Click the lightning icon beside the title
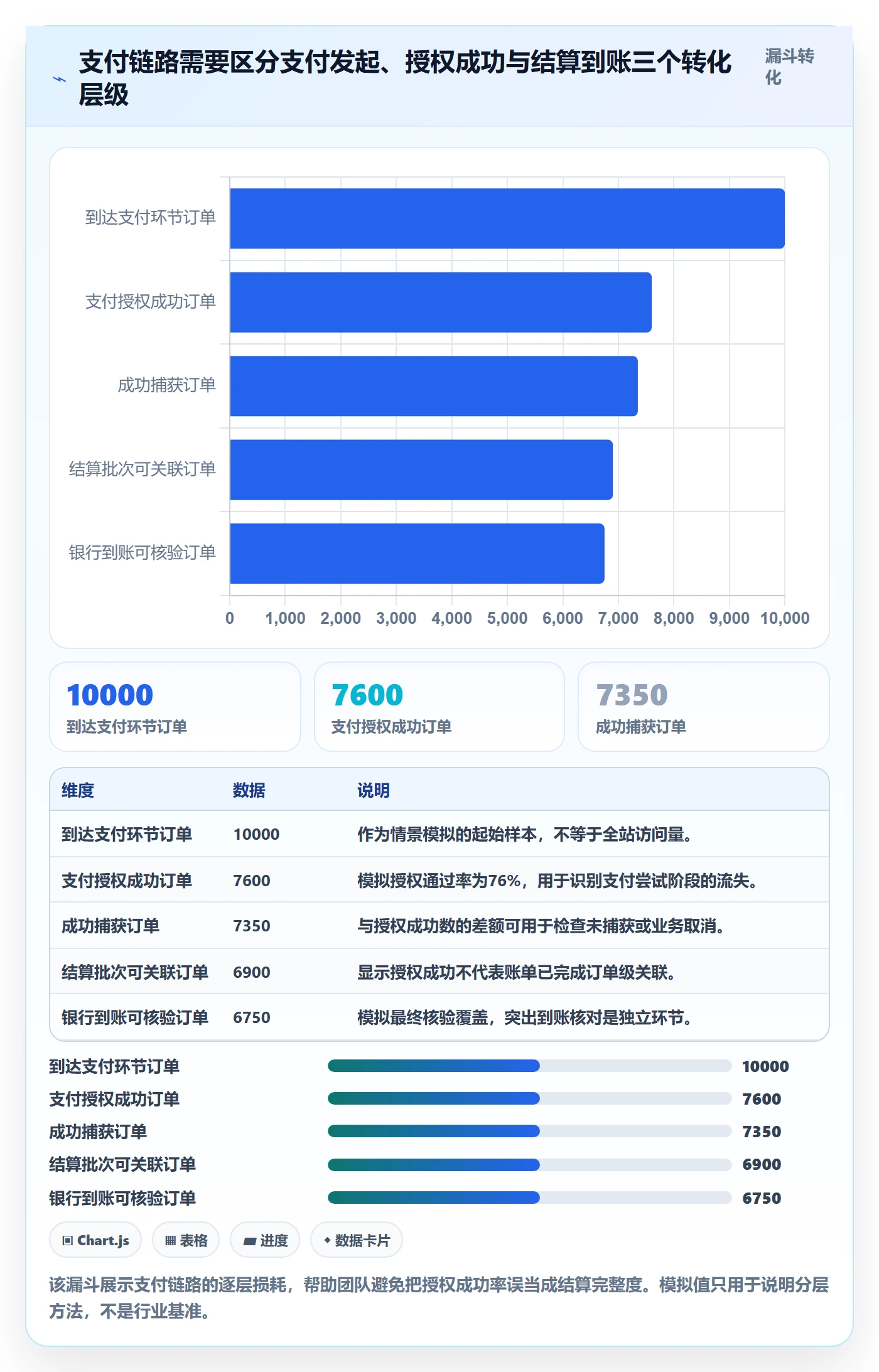 coord(60,80)
